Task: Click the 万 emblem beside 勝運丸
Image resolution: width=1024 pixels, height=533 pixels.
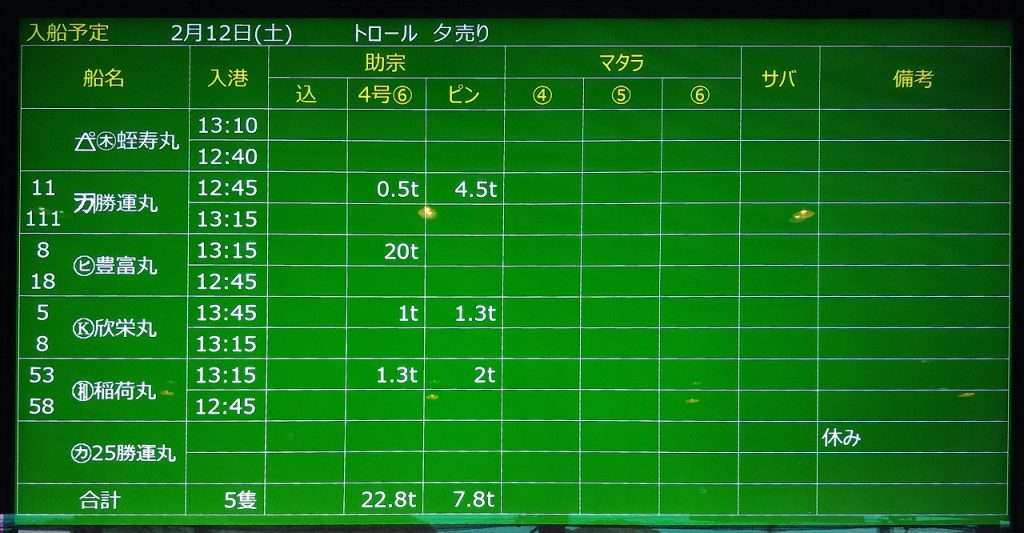Action: coord(85,203)
